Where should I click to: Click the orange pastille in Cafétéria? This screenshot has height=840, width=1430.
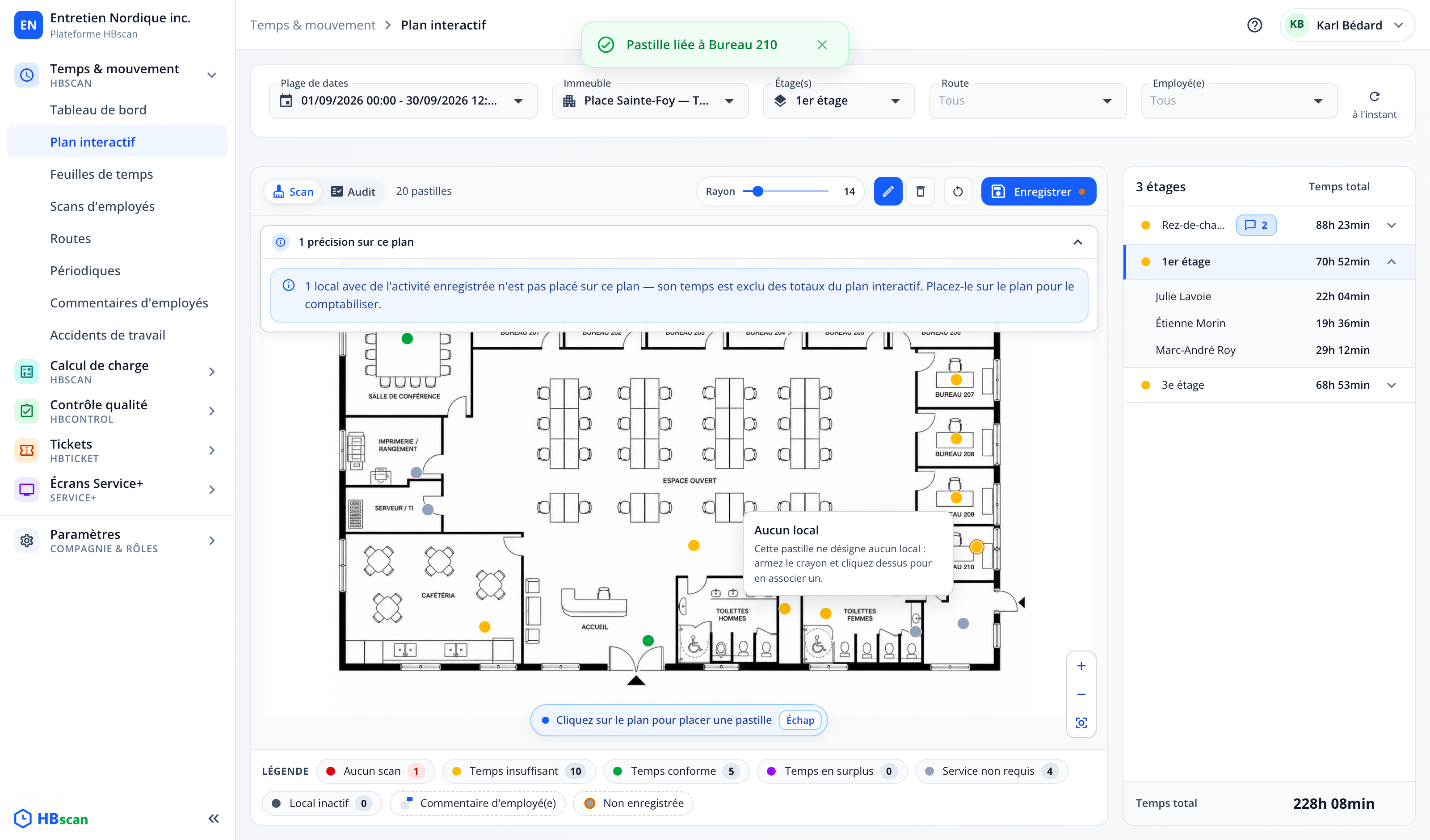coord(484,627)
